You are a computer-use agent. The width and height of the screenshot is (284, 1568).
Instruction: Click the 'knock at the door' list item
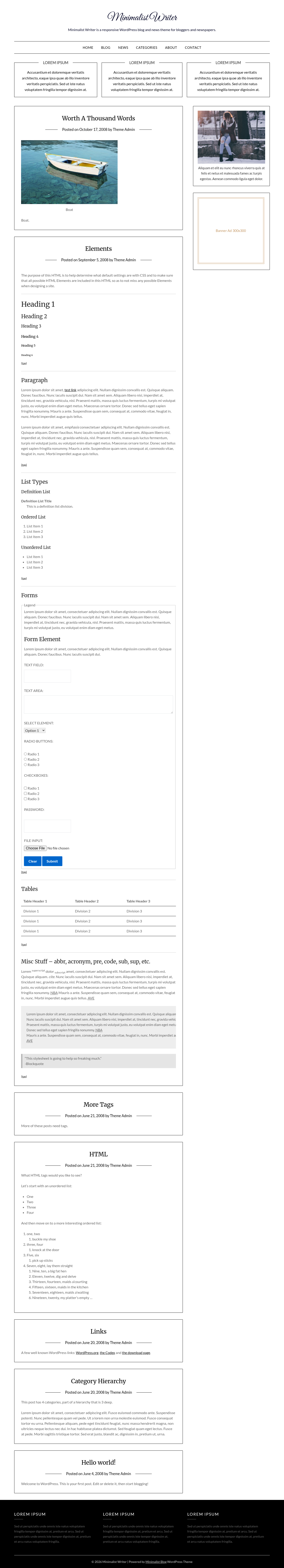coord(46,1250)
